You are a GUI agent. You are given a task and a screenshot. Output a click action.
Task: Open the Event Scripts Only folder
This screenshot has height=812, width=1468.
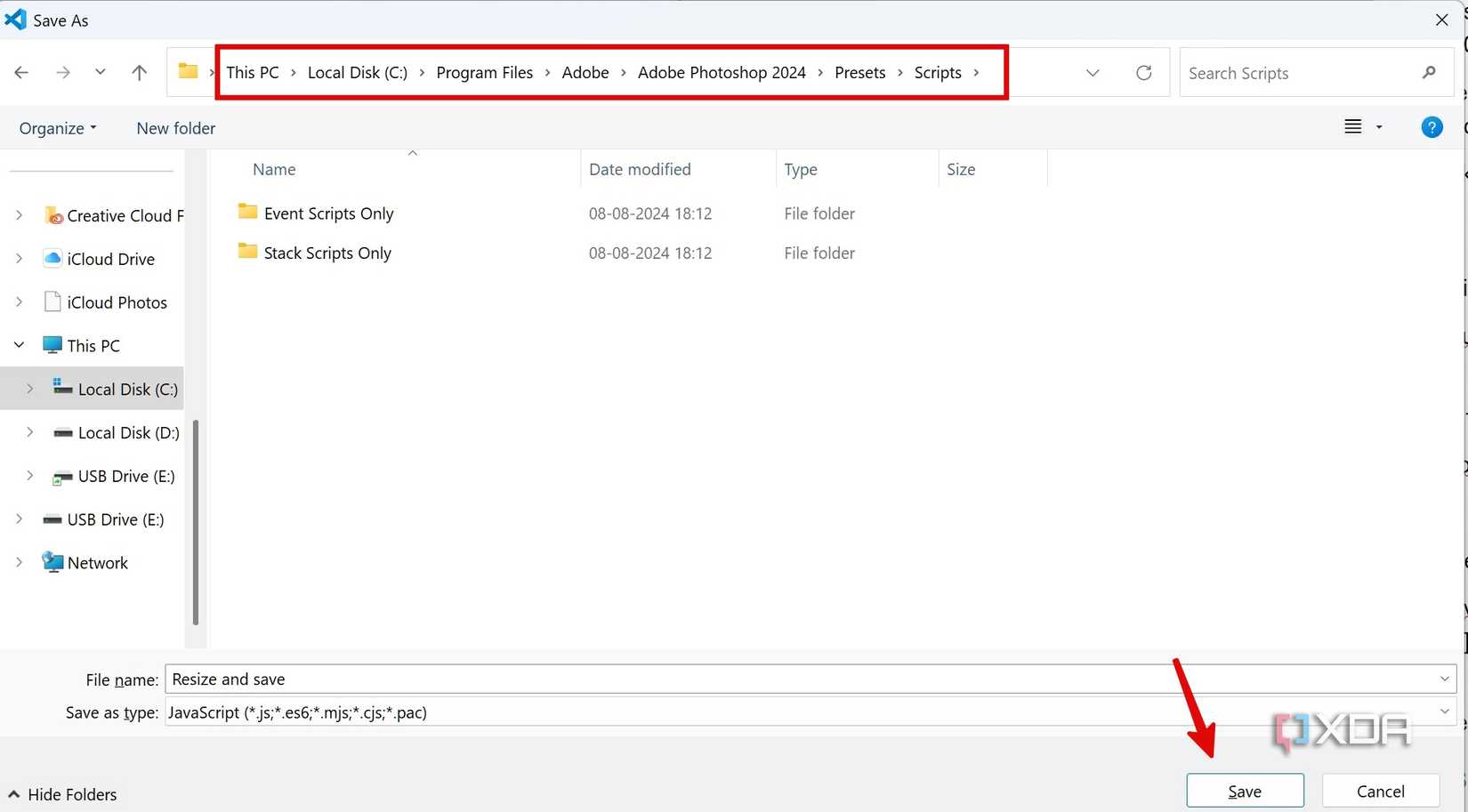(x=328, y=213)
